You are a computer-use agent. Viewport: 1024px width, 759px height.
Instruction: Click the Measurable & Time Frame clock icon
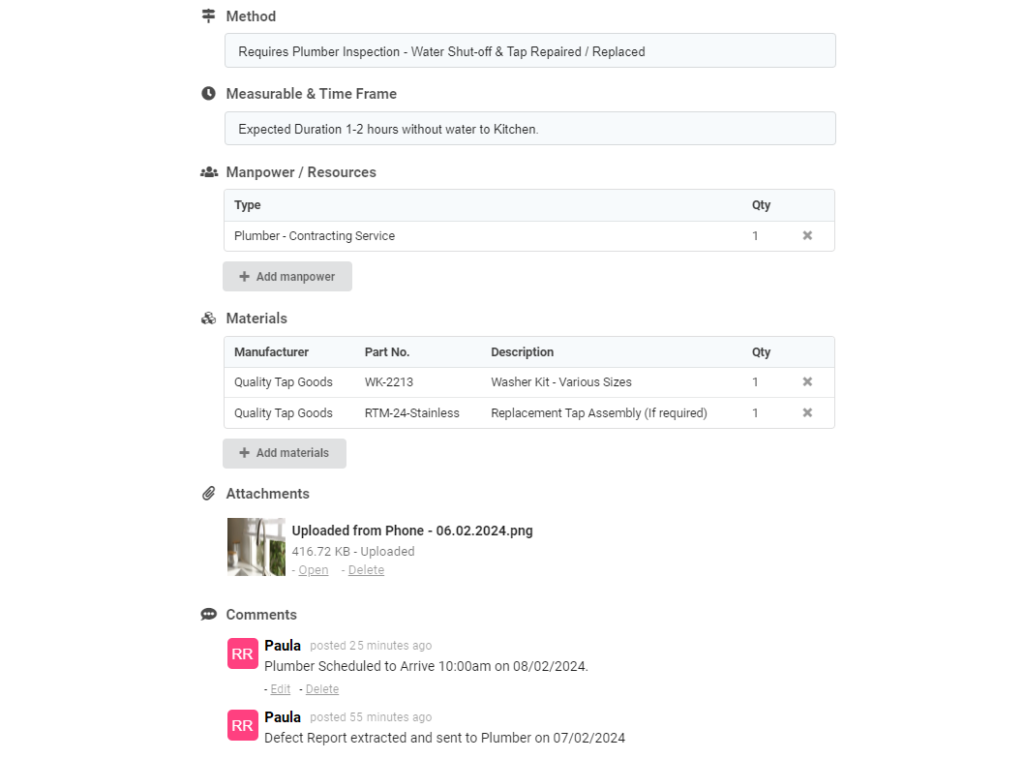coord(208,94)
